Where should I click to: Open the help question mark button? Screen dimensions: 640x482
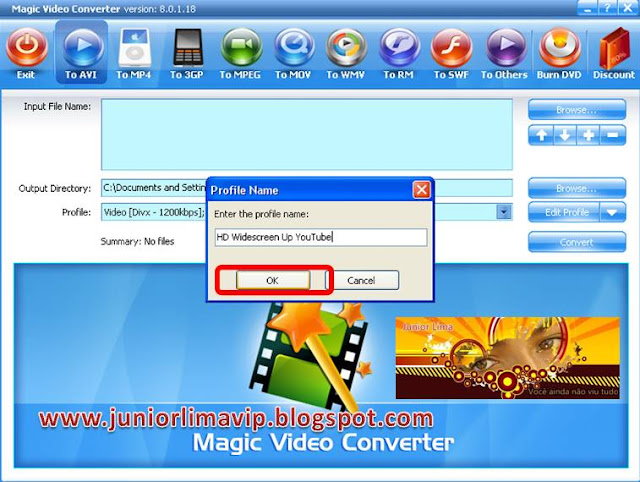click(x=607, y=7)
